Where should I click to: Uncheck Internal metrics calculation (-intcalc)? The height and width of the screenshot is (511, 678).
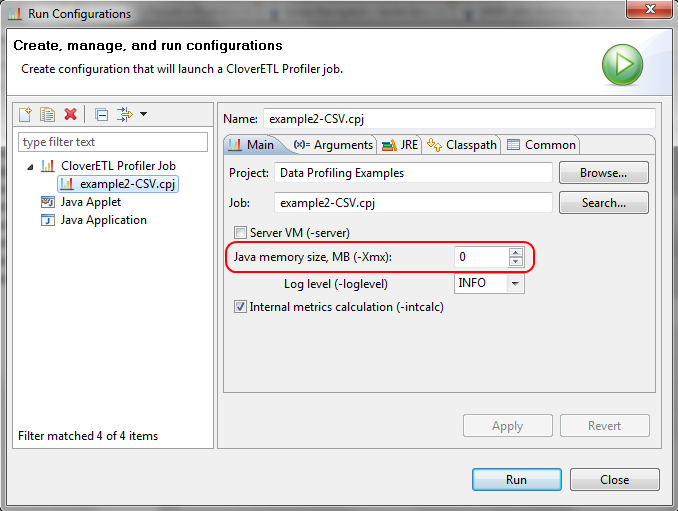click(240, 307)
